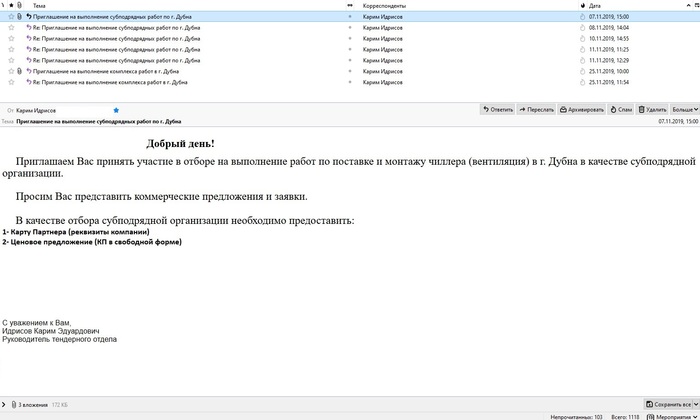Image resolution: width=700 pixels, height=420 pixels.
Task: Click sender name Карим Идрисов in header
Action: point(36,110)
